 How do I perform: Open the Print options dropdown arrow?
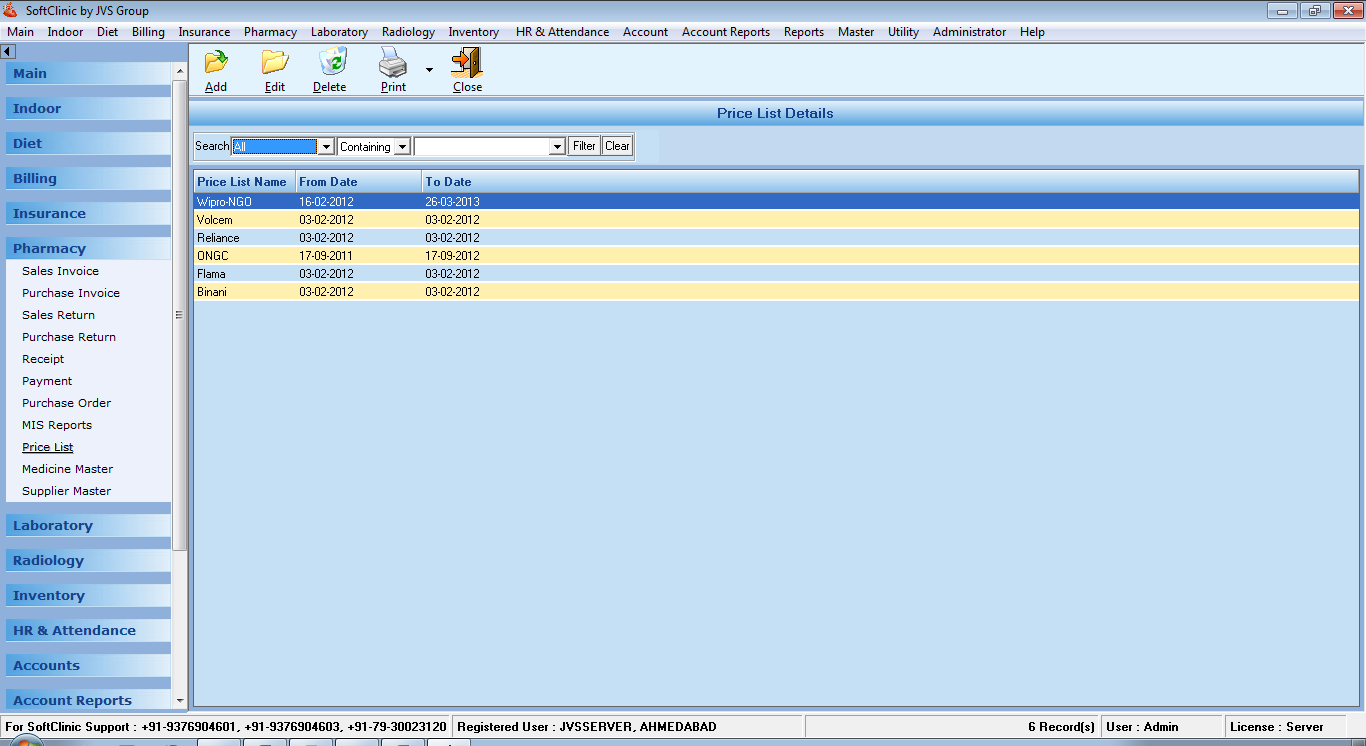tap(429, 70)
